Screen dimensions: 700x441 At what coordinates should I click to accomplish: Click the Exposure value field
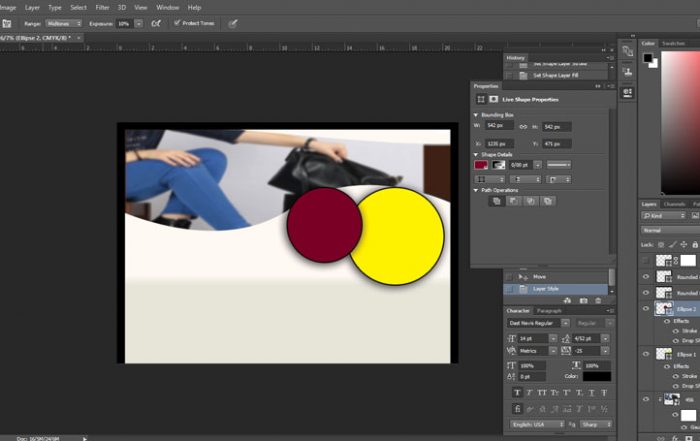coord(124,24)
